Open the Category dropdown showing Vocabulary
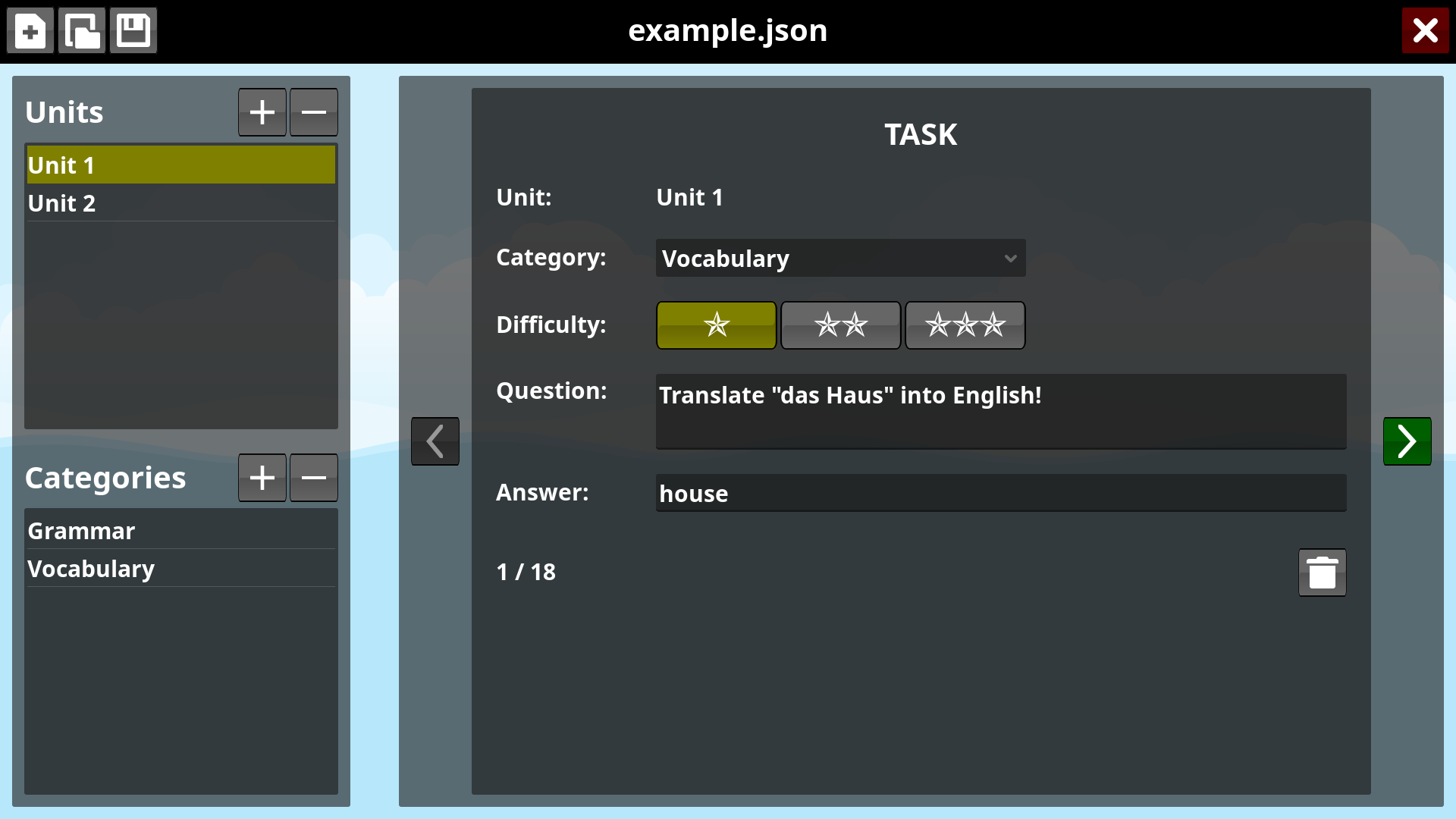1456x819 pixels. point(840,259)
